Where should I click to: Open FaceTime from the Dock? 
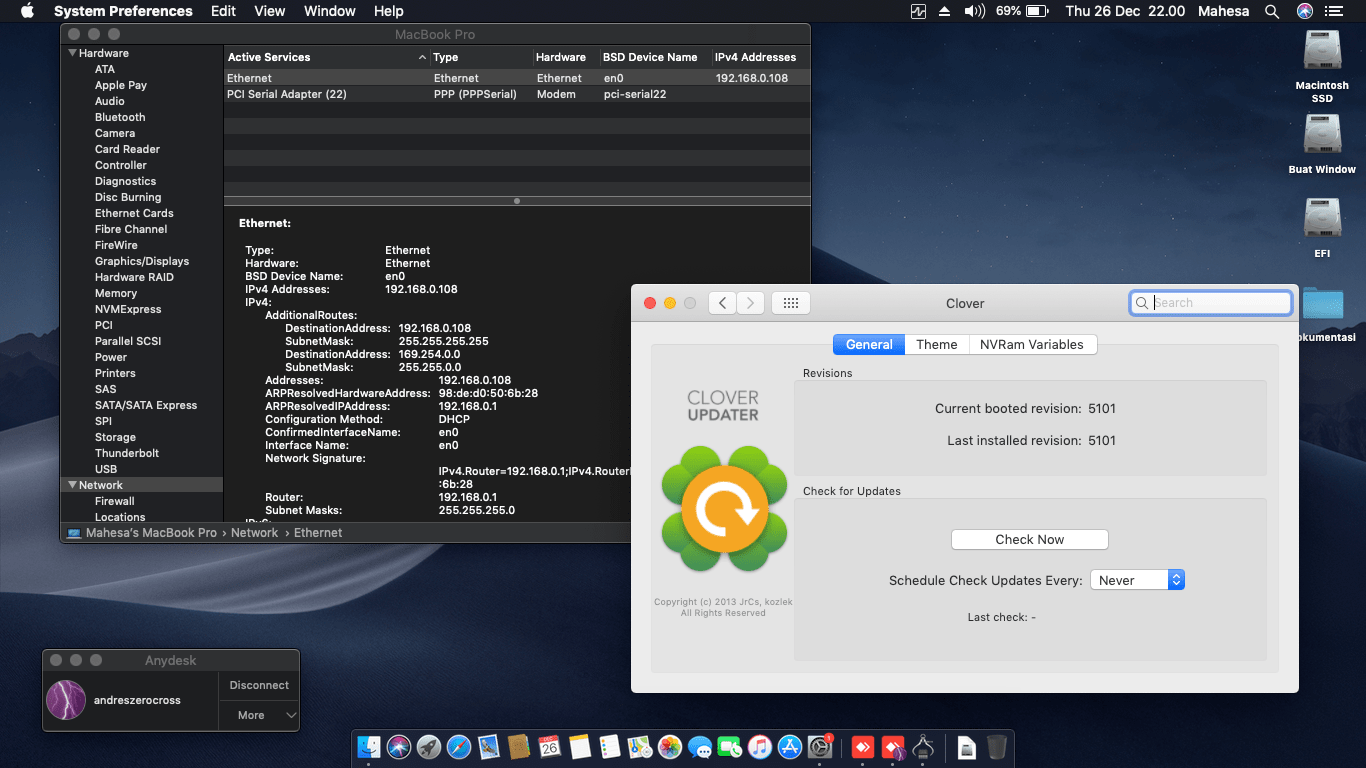(x=730, y=746)
